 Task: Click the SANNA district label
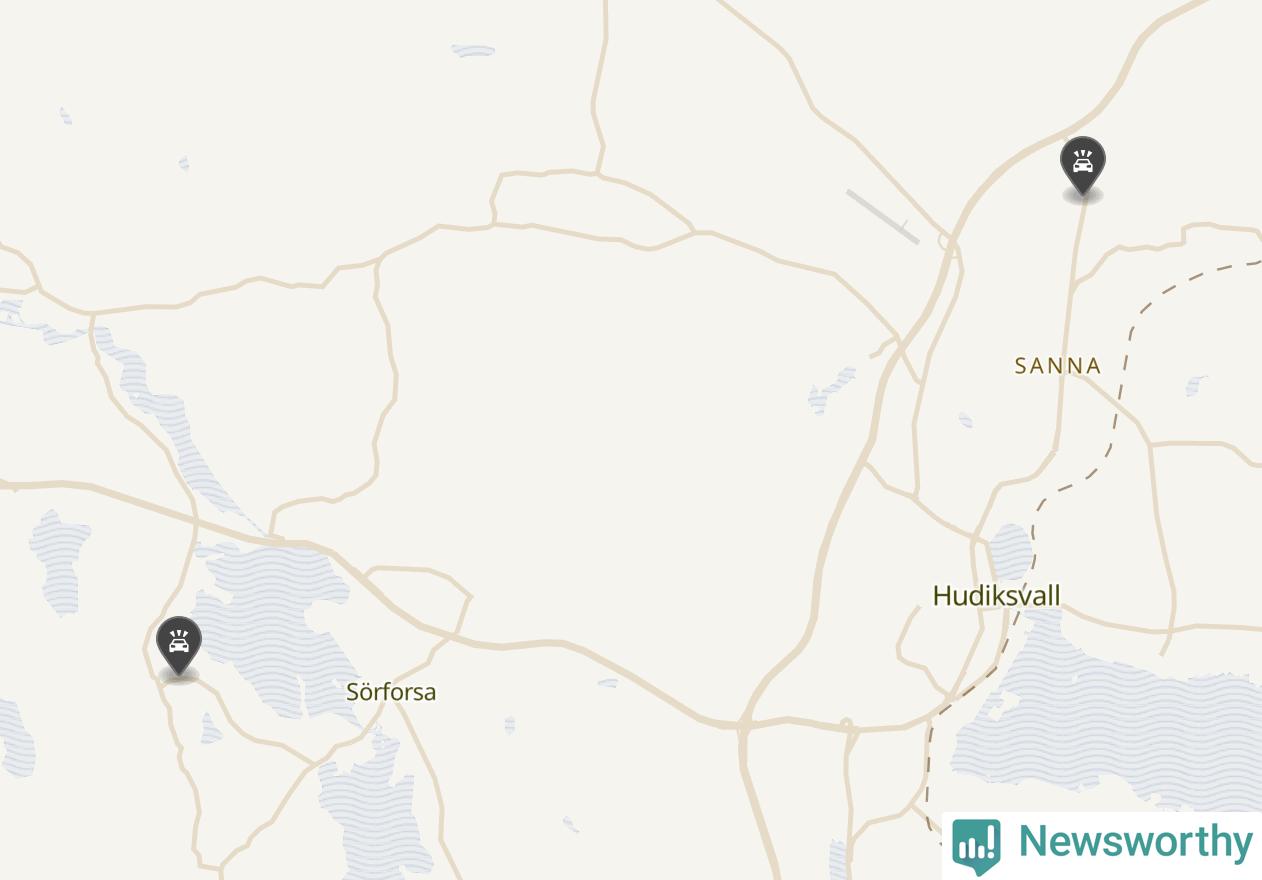[1058, 366]
